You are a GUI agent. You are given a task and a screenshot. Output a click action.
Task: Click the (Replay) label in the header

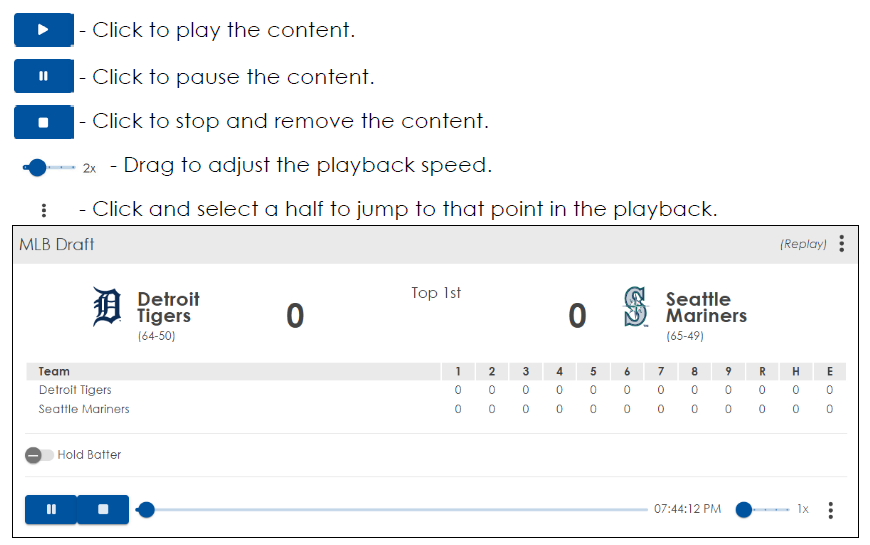[803, 244]
